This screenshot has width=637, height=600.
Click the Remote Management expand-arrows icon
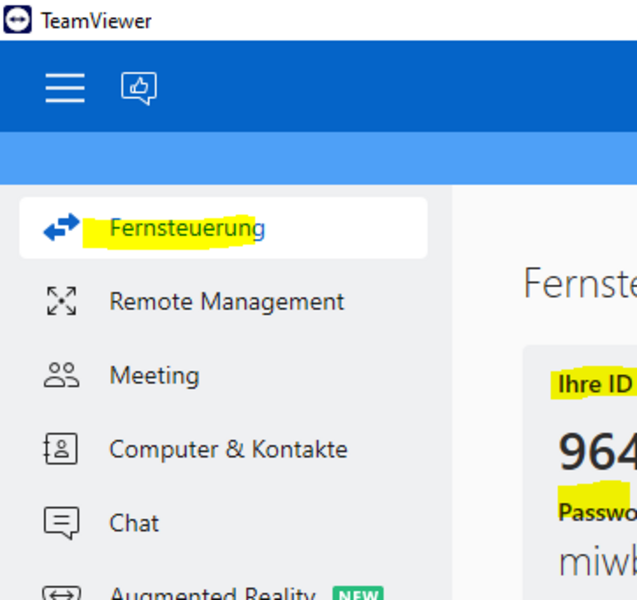[x=61, y=301]
